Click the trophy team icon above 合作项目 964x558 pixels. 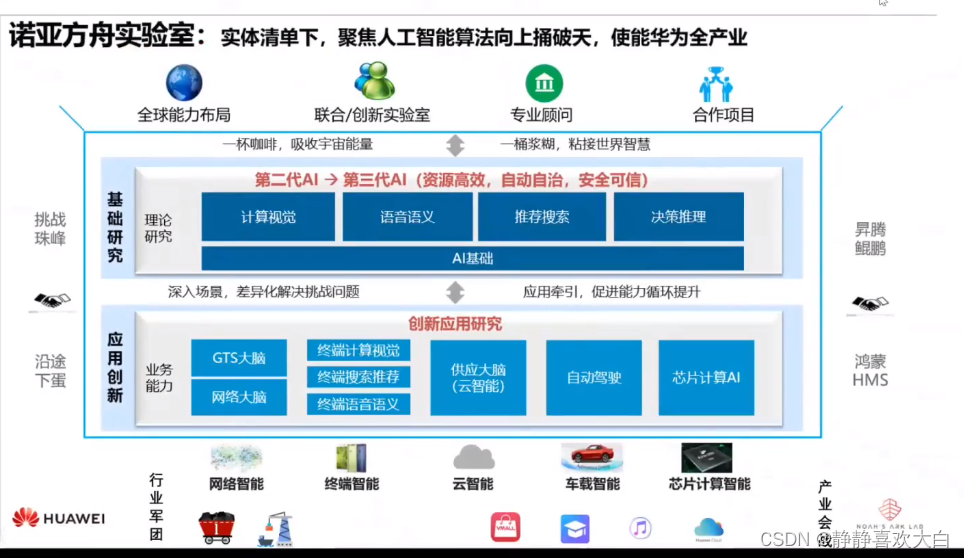click(x=716, y=84)
